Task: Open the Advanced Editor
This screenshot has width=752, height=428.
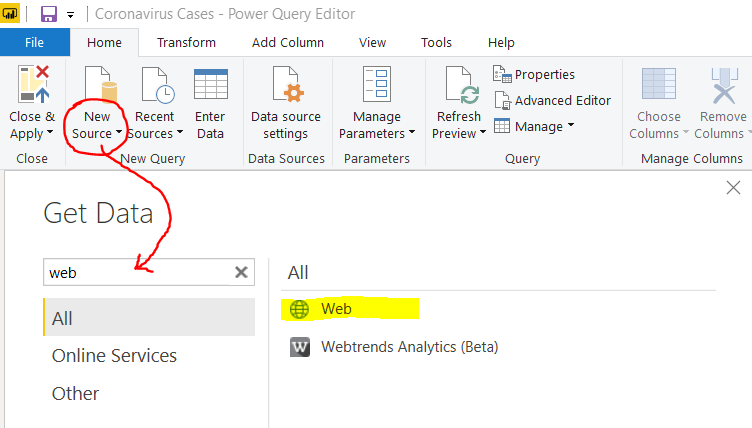Action: [552, 100]
